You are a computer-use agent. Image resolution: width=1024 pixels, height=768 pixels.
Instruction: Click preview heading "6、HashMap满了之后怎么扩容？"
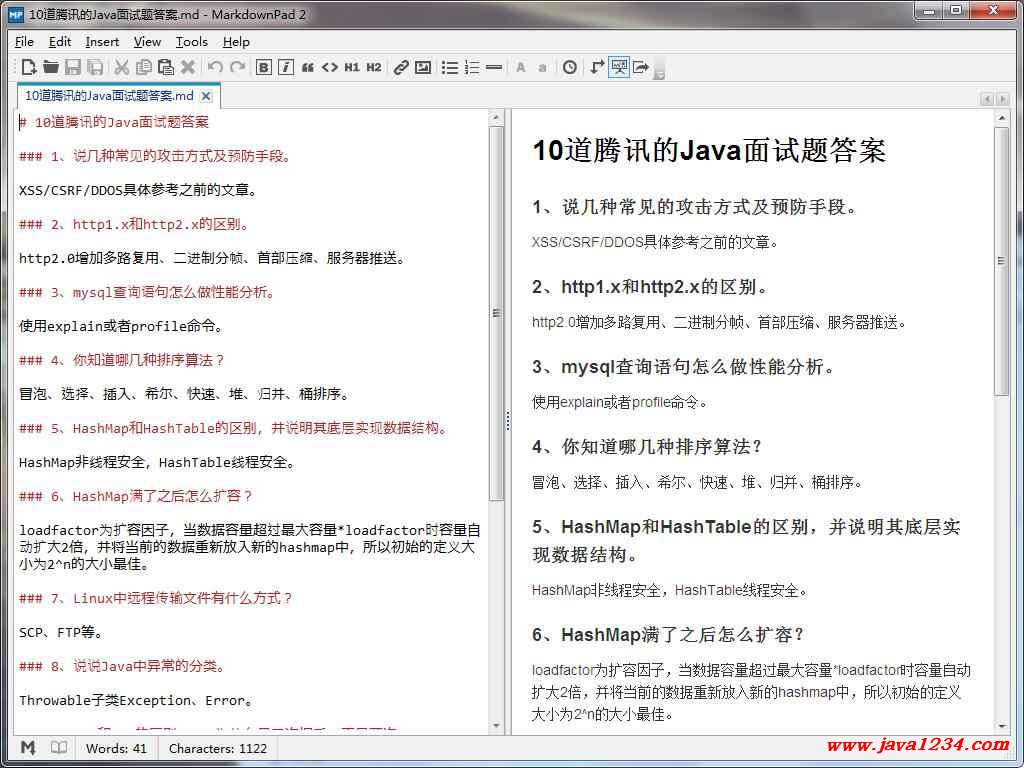(669, 635)
